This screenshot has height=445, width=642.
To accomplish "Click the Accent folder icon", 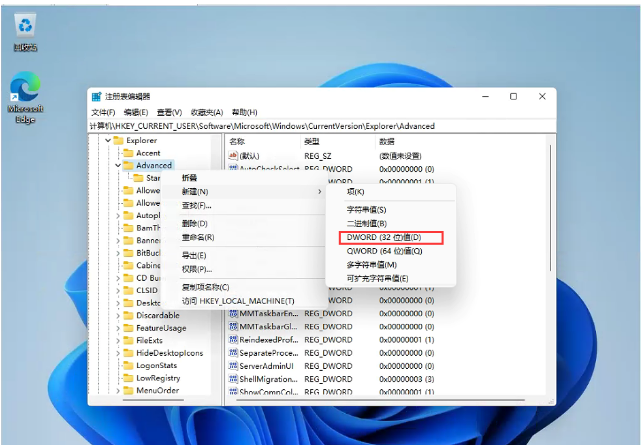I will coord(127,153).
